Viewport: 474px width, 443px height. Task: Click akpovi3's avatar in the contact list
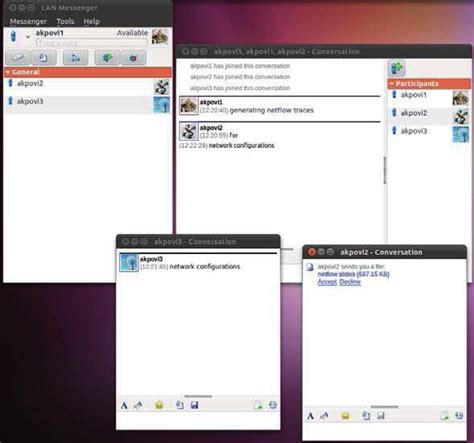tap(162, 105)
